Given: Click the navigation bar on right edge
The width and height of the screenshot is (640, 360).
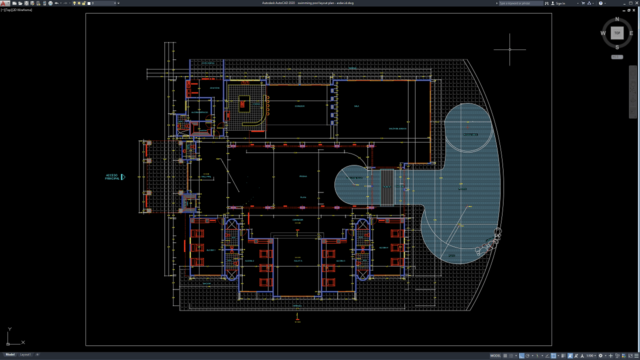Looking at the screenshot, I should click(633, 92).
